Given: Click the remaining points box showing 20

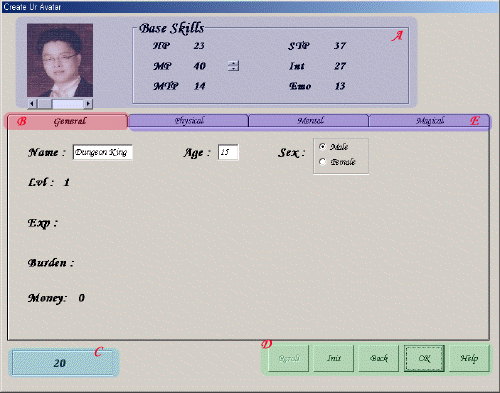Looking at the screenshot, I should click(x=63, y=363).
